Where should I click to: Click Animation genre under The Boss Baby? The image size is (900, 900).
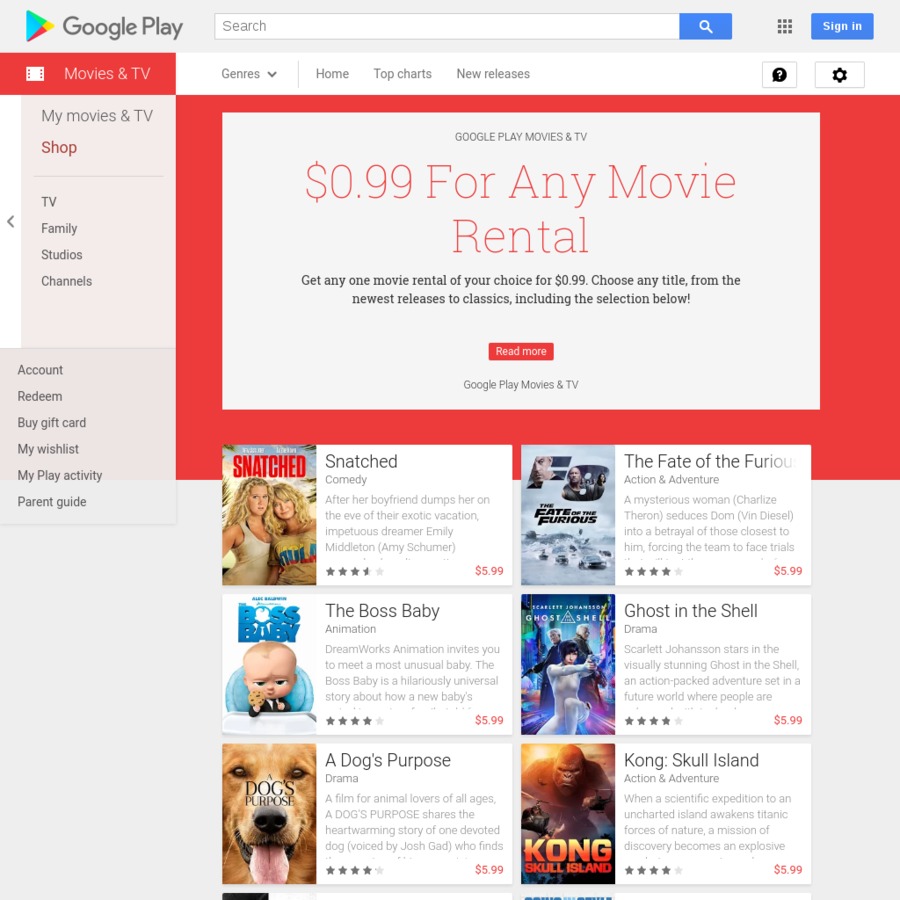[350, 629]
